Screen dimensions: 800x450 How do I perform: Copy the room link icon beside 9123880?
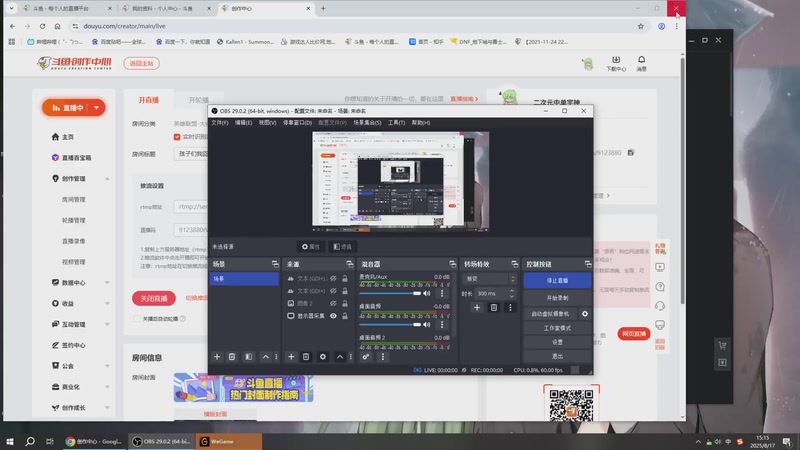click(631, 153)
